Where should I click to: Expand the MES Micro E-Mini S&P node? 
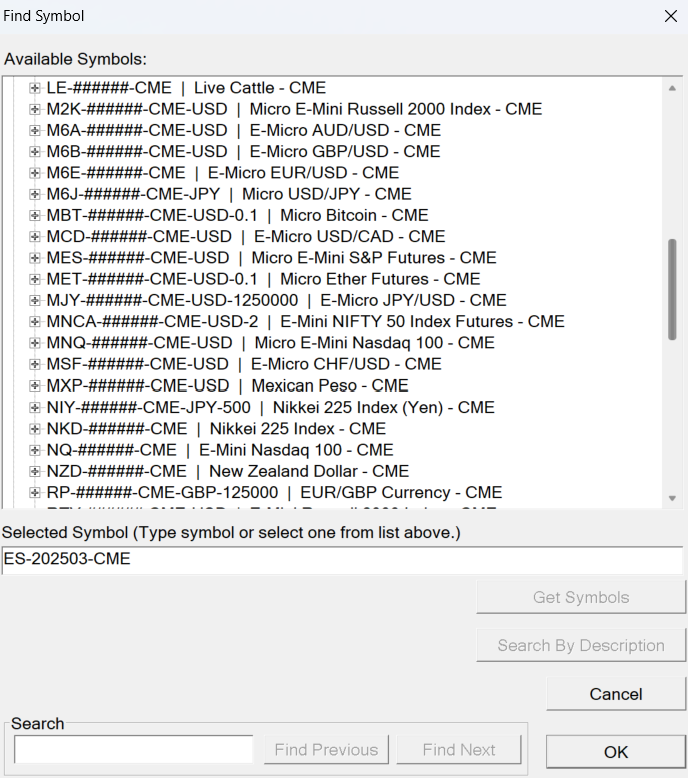click(x=34, y=258)
